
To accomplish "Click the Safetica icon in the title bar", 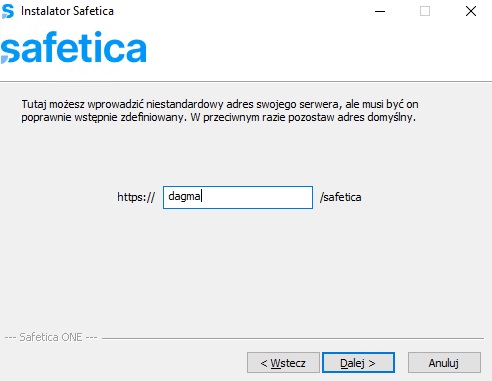I will [8, 11].
